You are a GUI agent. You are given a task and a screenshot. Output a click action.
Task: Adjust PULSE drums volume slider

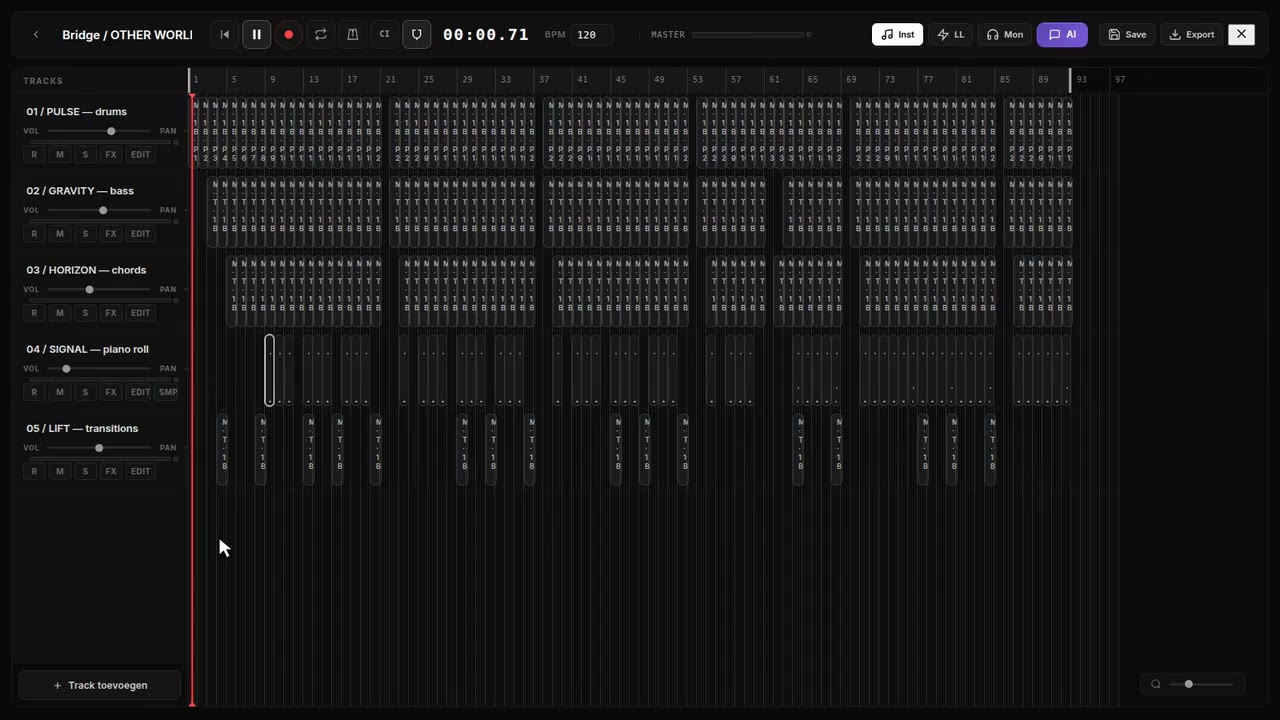click(x=99, y=131)
